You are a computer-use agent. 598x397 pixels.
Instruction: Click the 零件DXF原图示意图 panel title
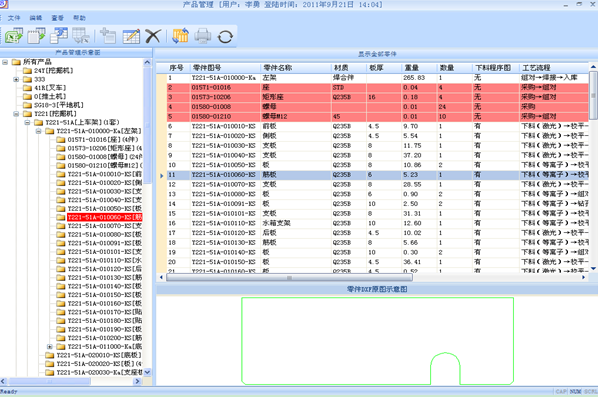pyautogui.click(x=377, y=289)
